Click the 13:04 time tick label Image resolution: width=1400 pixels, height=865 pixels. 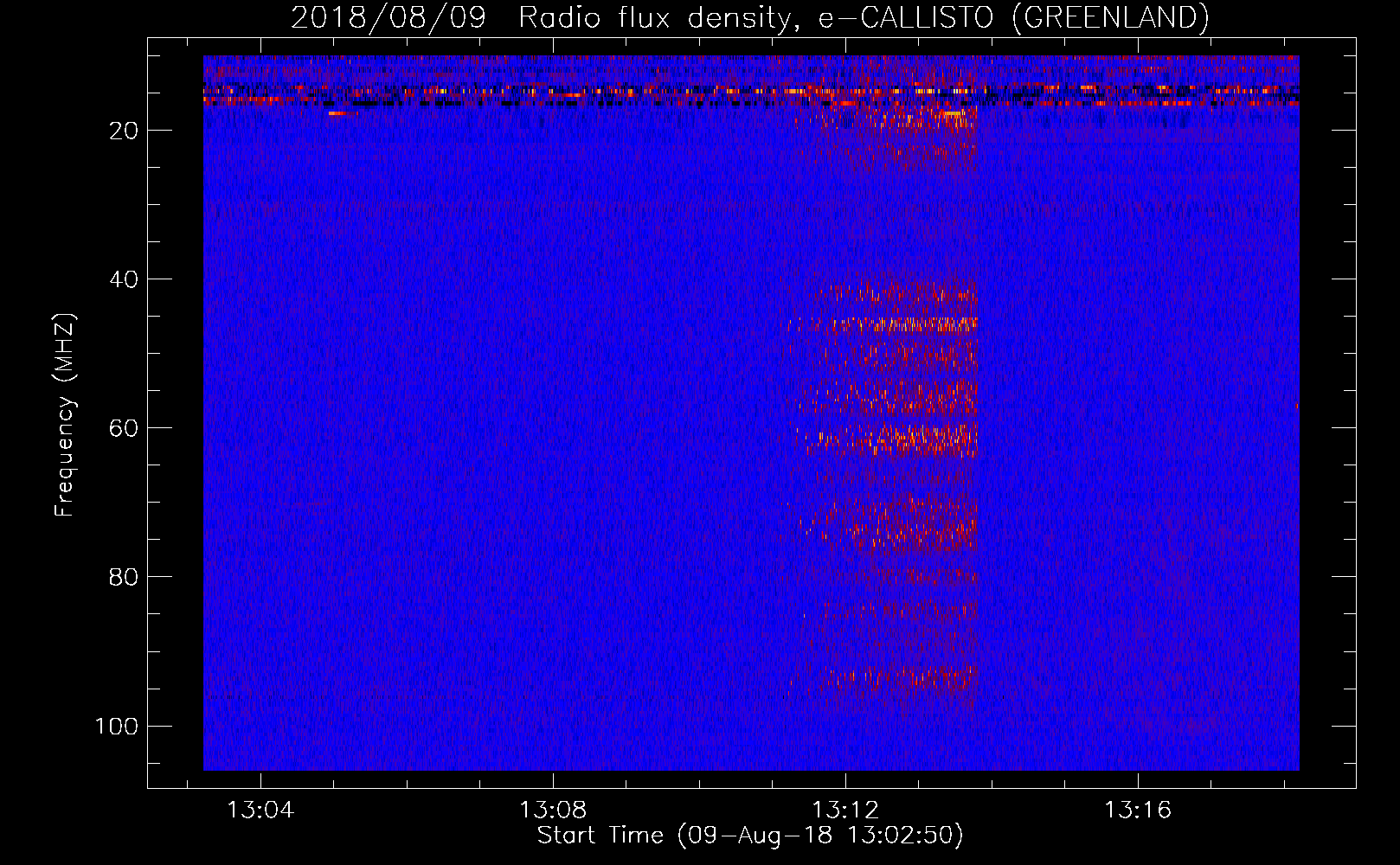pos(260,810)
